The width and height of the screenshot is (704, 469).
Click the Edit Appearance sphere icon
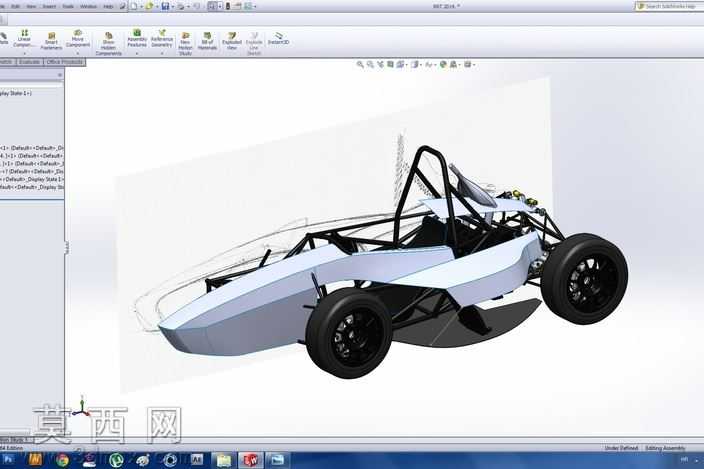tap(443, 65)
